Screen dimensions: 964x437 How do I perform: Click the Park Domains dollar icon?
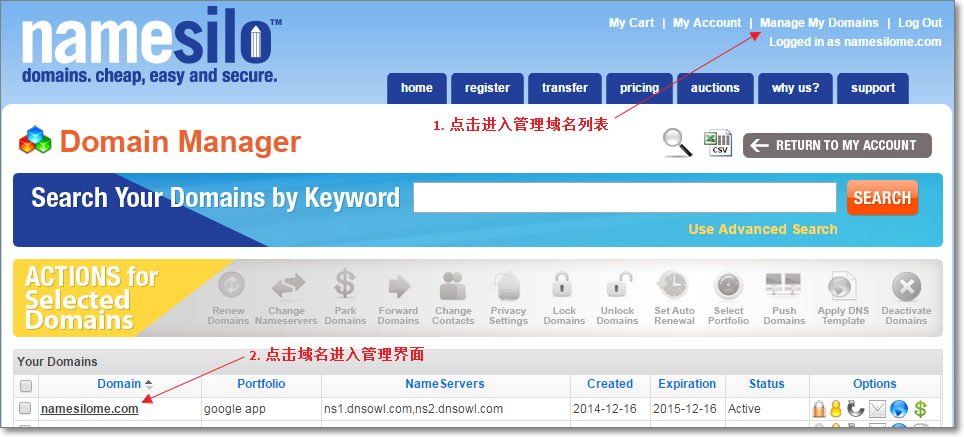345,285
